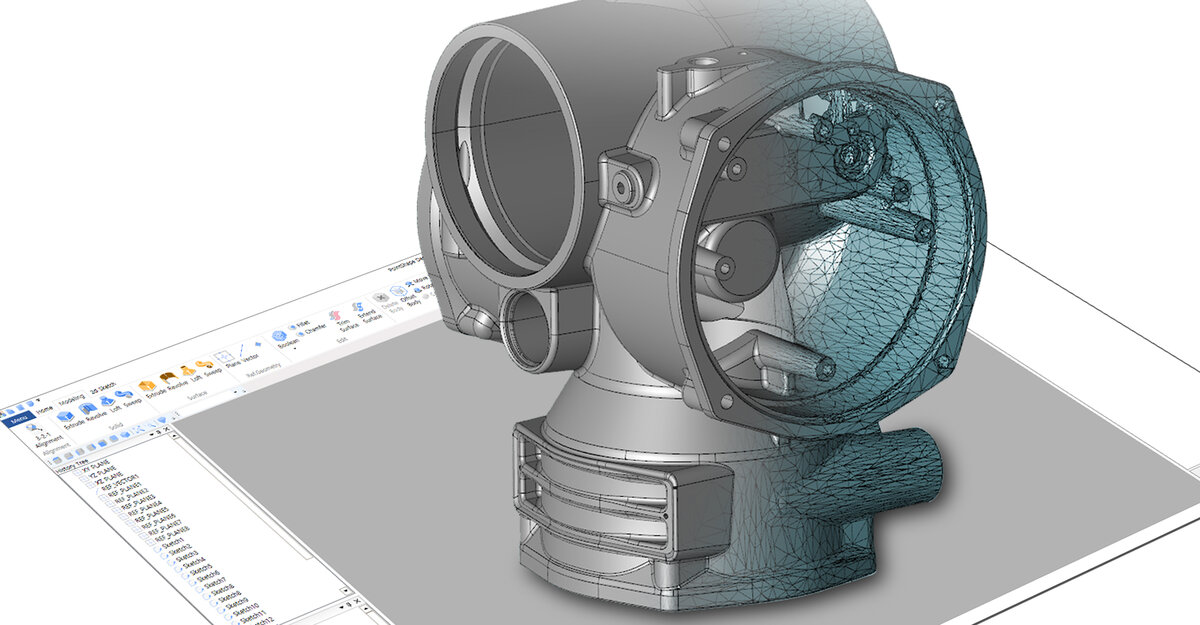Close the History Tree panel
Screen dimensions: 1200x625
point(166,429)
